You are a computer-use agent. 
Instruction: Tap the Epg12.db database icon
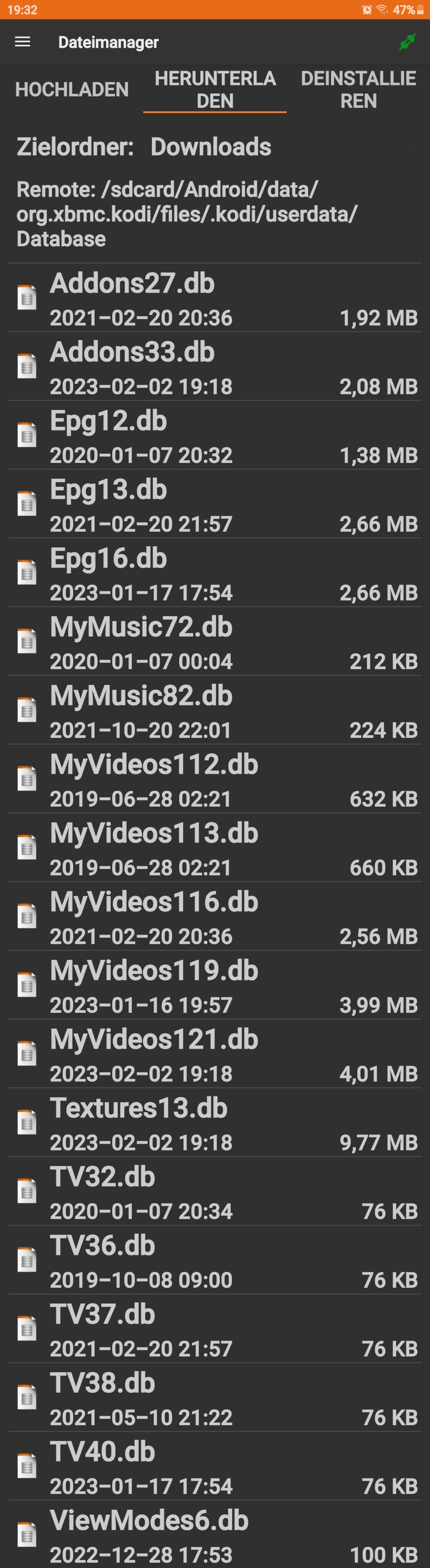coord(27,435)
